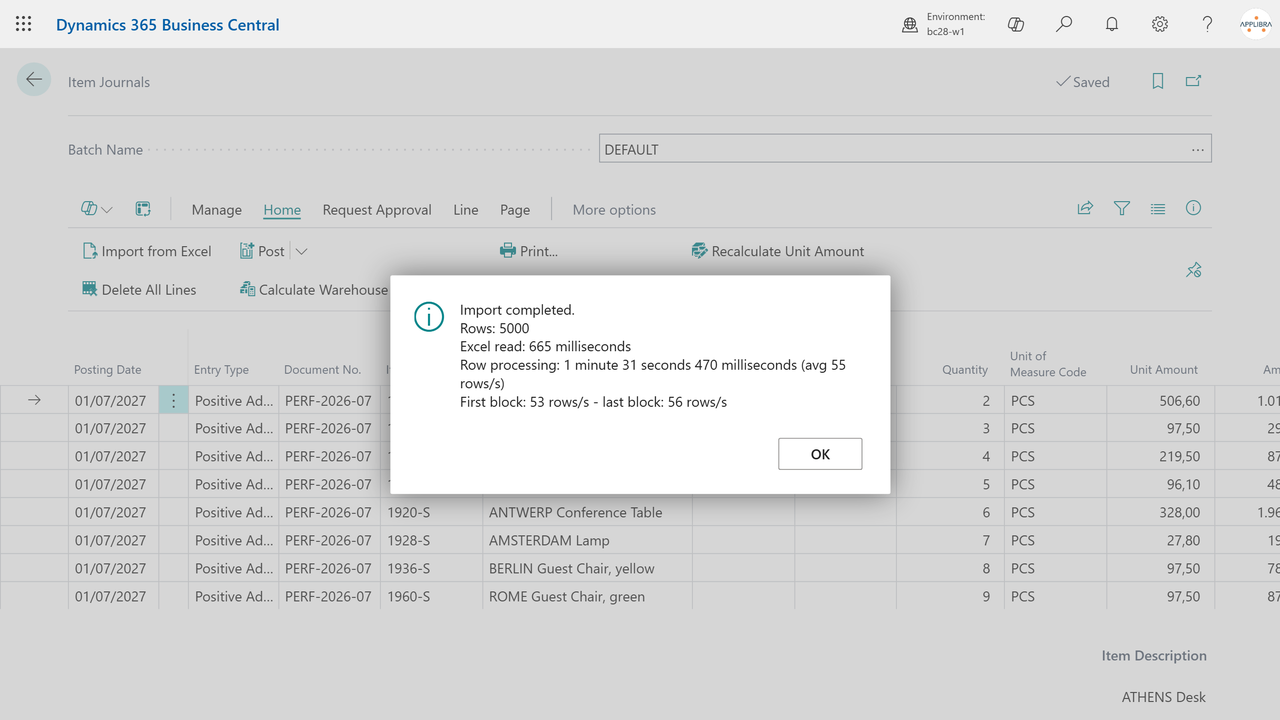The image size is (1280, 720).
Task: Open the Line menu
Action: [x=466, y=210]
